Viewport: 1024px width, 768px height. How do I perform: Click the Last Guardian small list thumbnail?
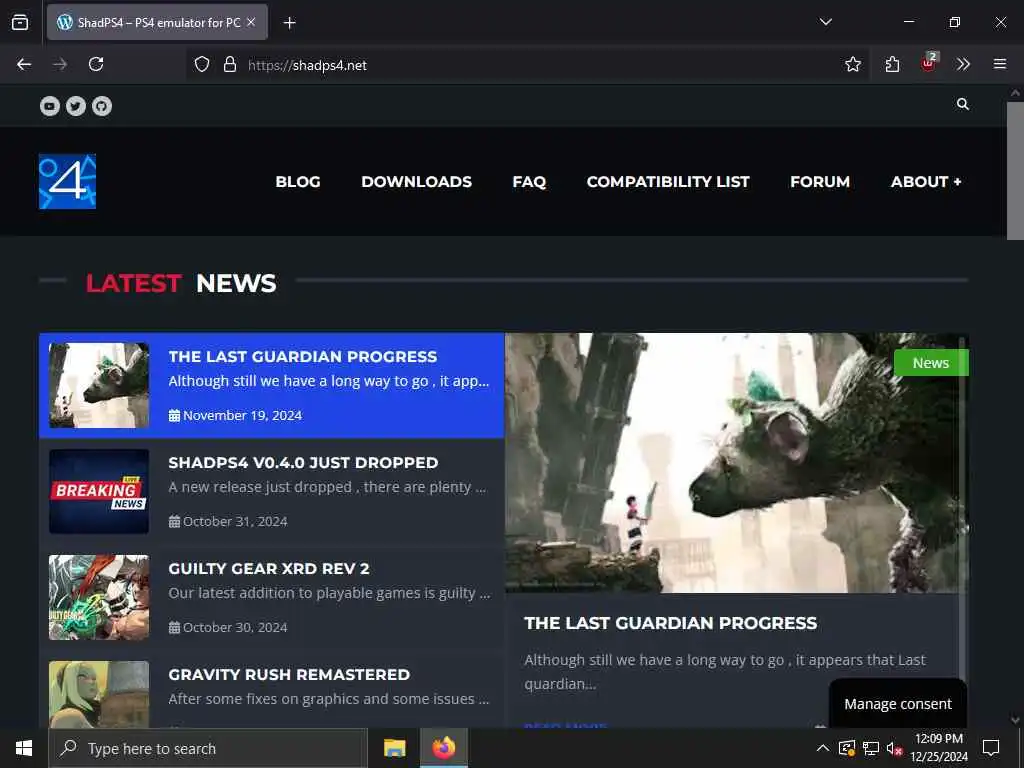coord(99,385)
